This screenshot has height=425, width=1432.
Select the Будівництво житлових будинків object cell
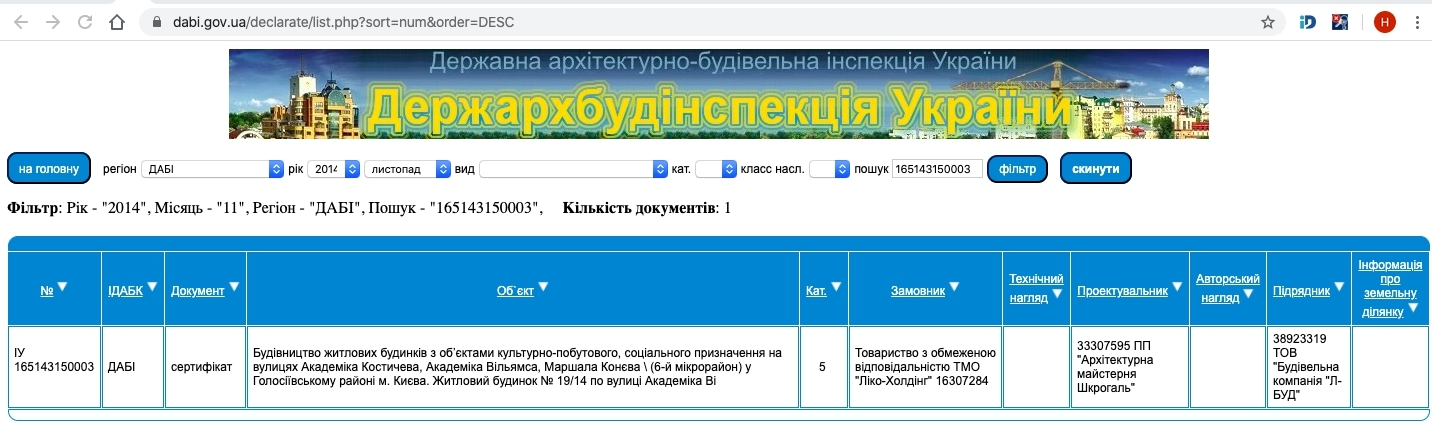coord(523,367)
